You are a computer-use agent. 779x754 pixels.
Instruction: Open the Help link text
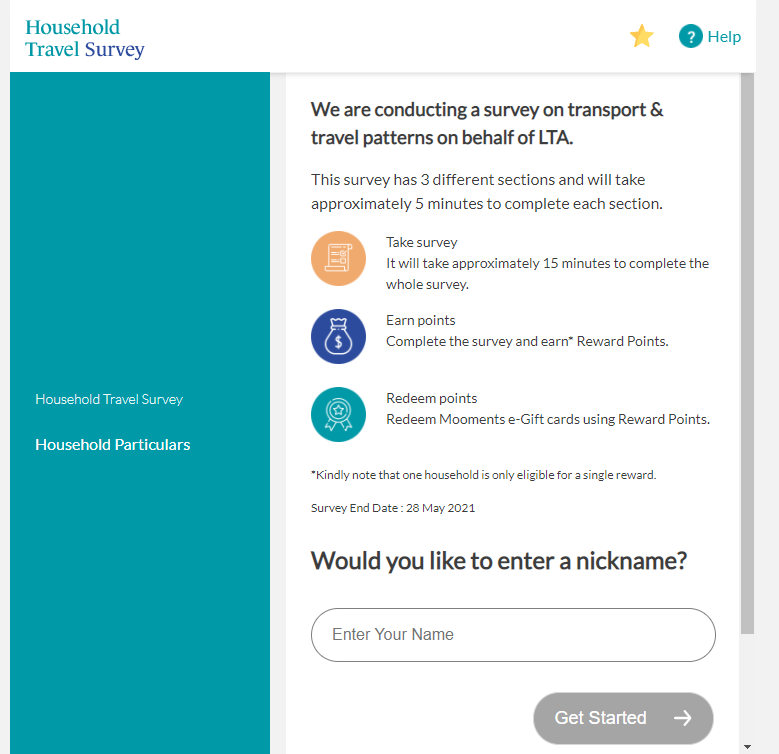coord(724,37)
